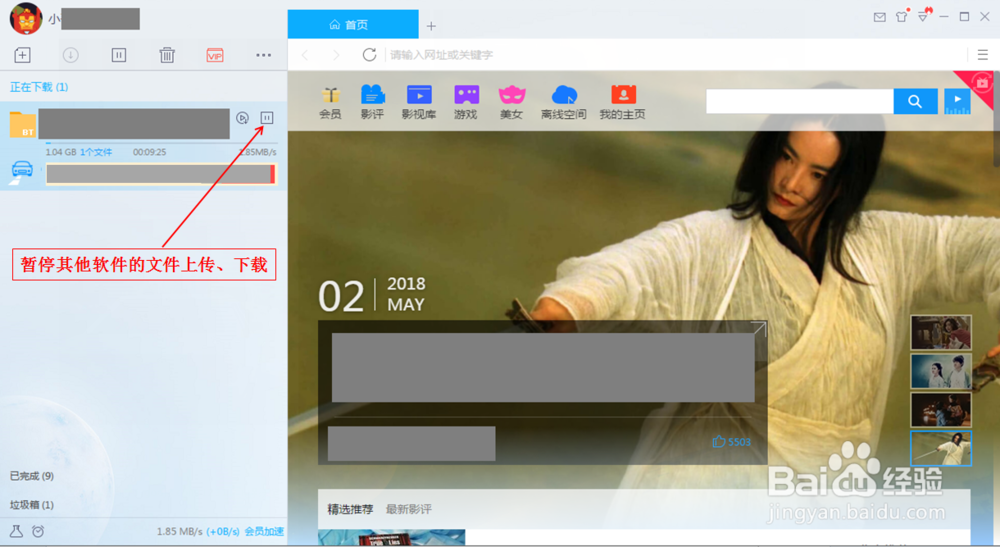Open the 游戏 section

coord(466,103)
